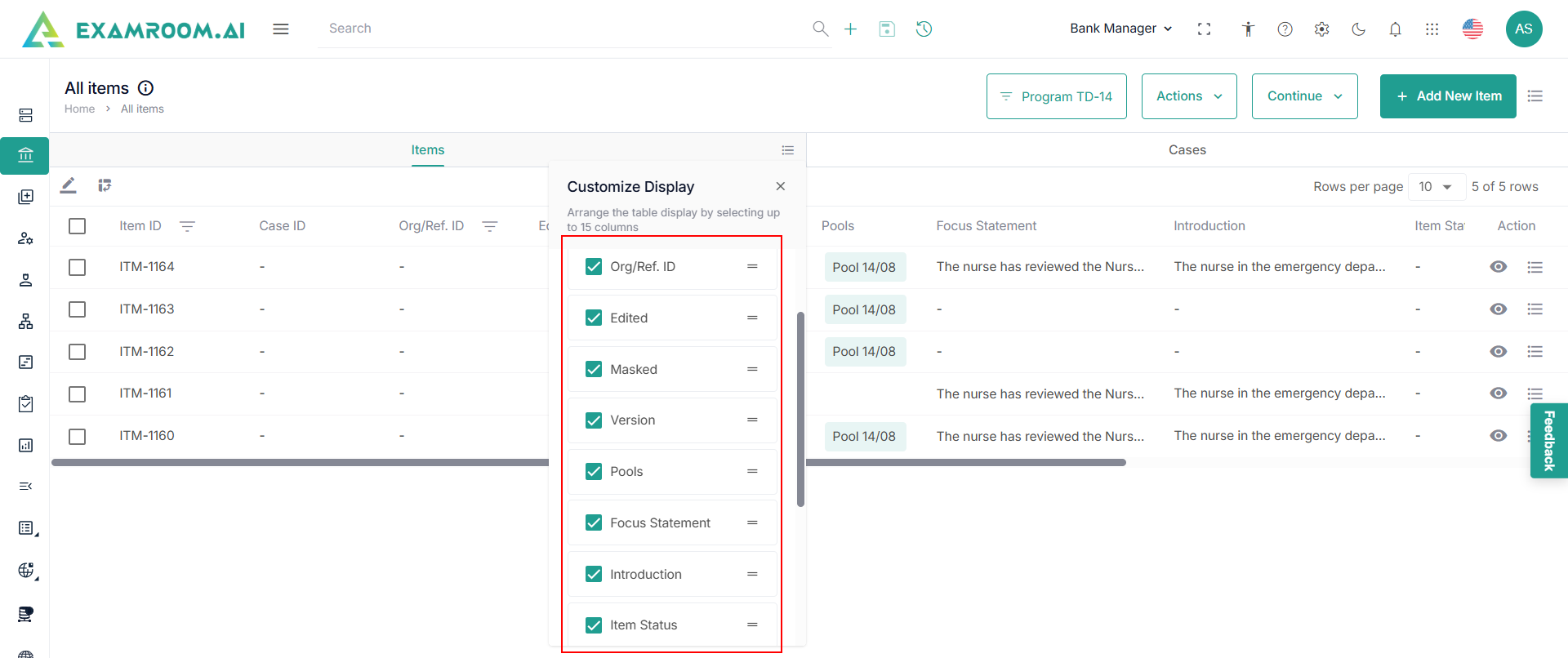Viewport: 1568px width, 658px height.
Task: Select the Items tab
Action: click(427, 150)
